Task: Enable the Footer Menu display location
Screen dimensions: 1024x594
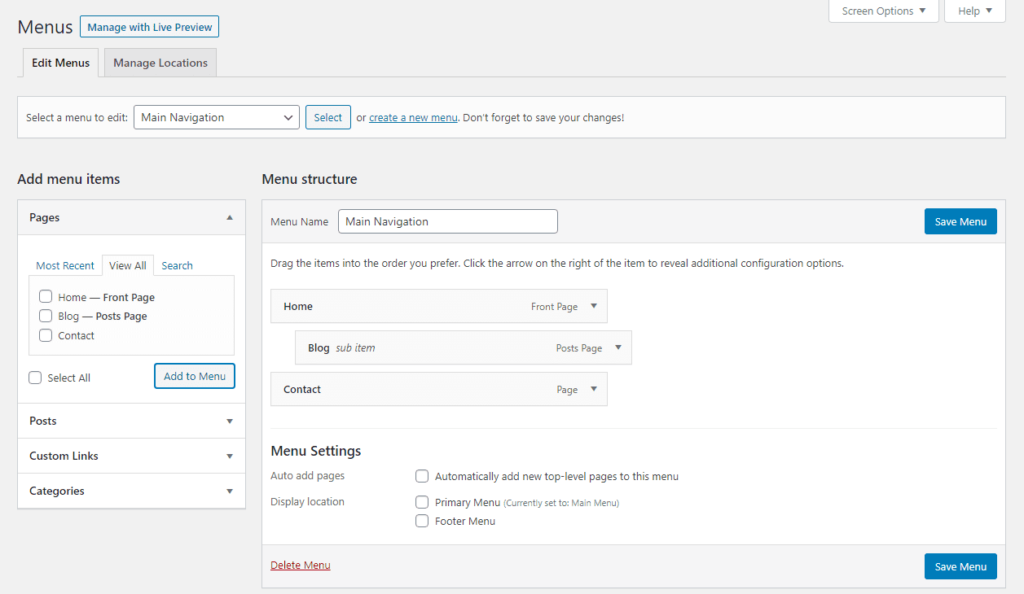Action: (422, 521)
